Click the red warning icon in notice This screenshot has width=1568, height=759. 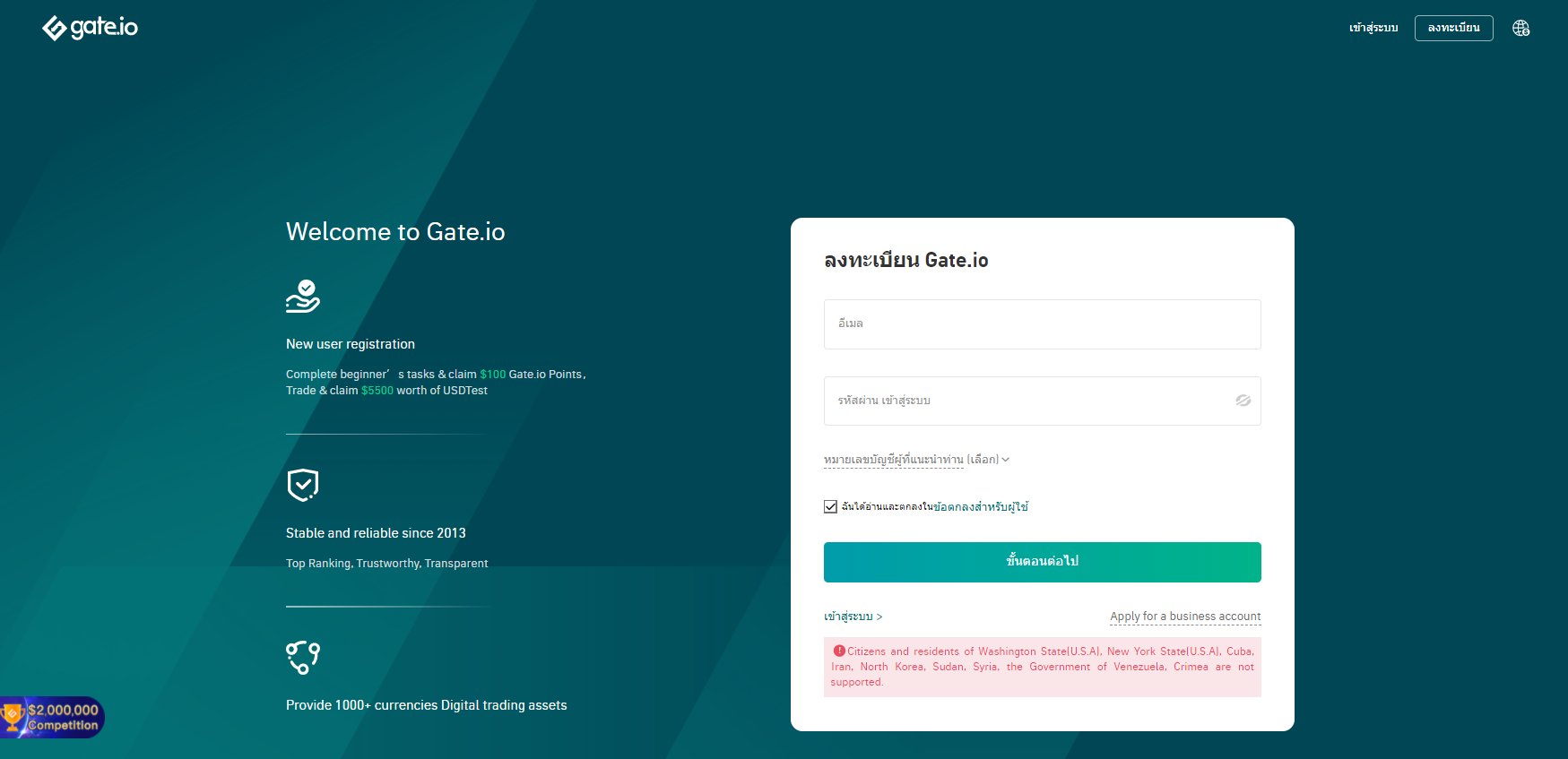click(x=839, y=651)
